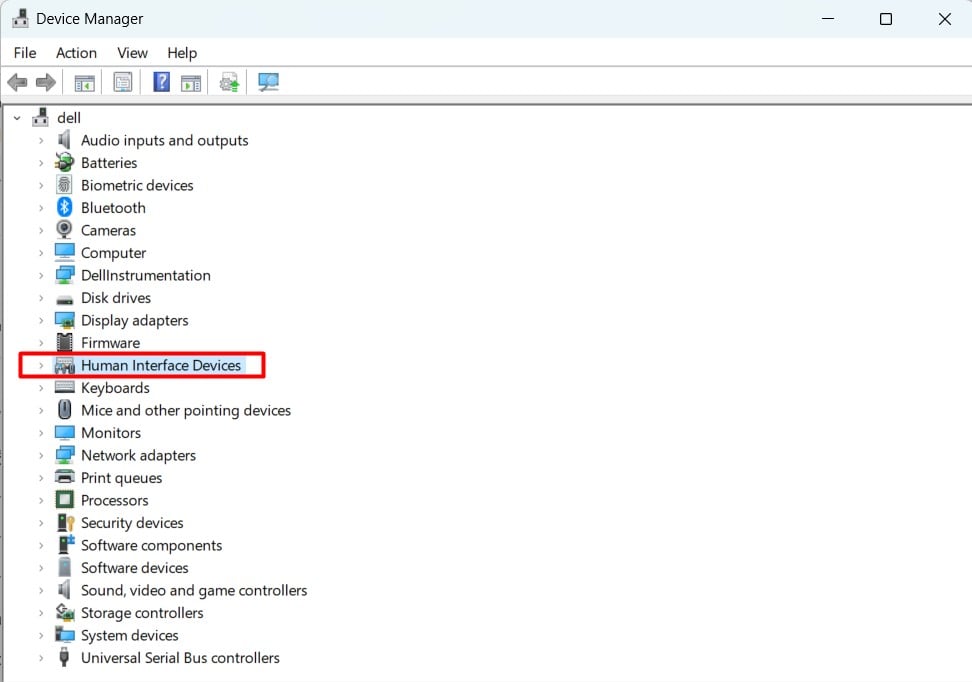This screenshot has width=972, height=682.
Task: Select the Sound, video and game controllers label
Action: [x=194, y=590]
